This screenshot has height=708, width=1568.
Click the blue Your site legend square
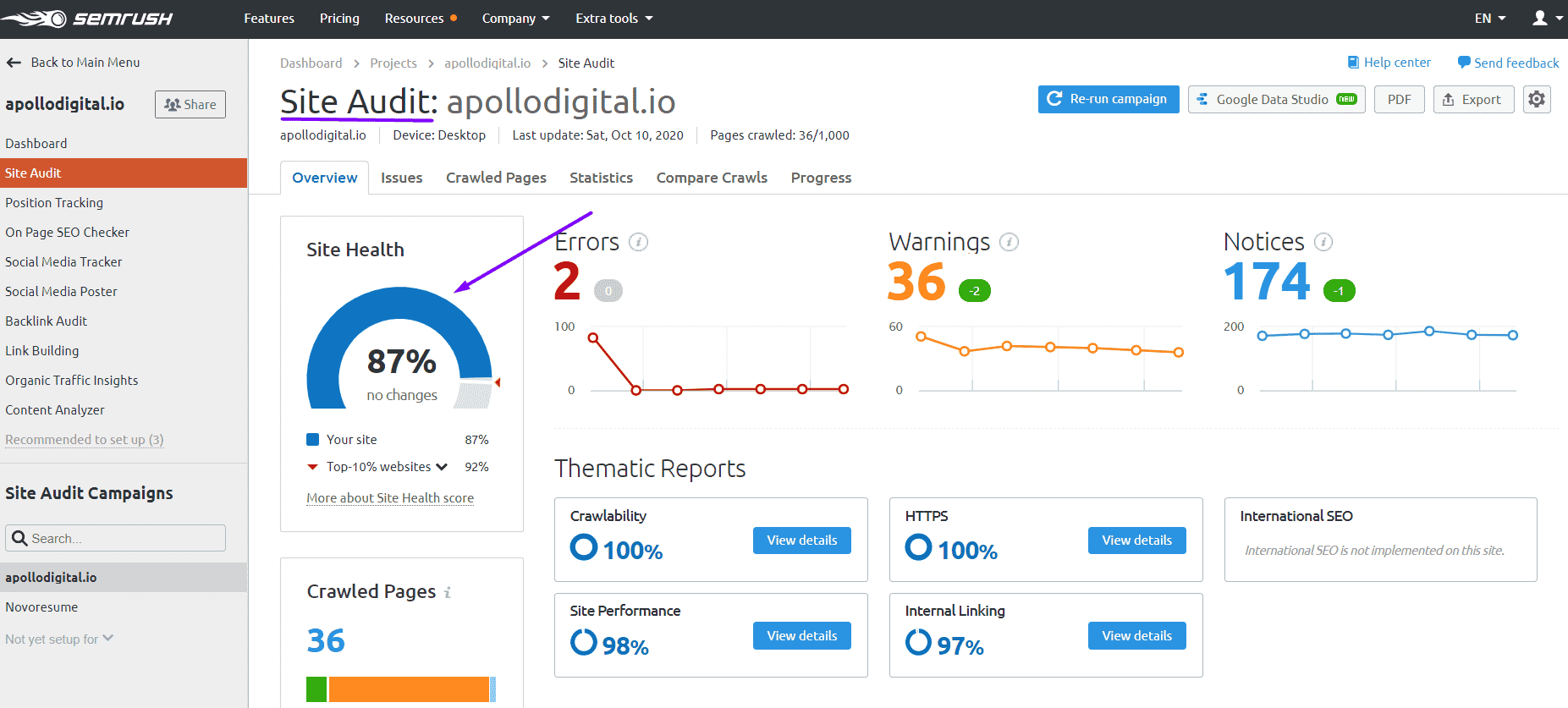coord(312,440)
